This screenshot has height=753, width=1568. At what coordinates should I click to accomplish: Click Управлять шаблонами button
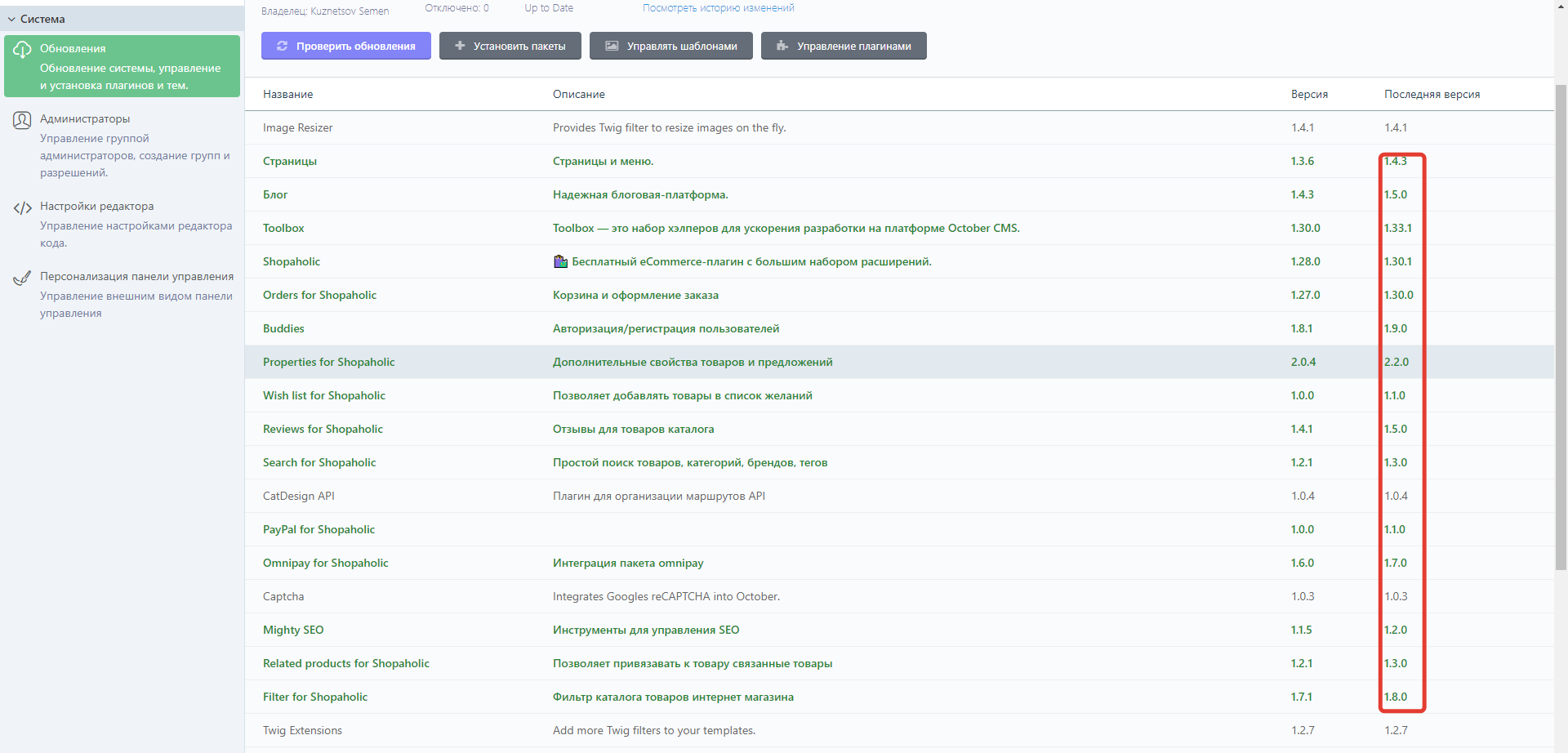pos(671,46)
